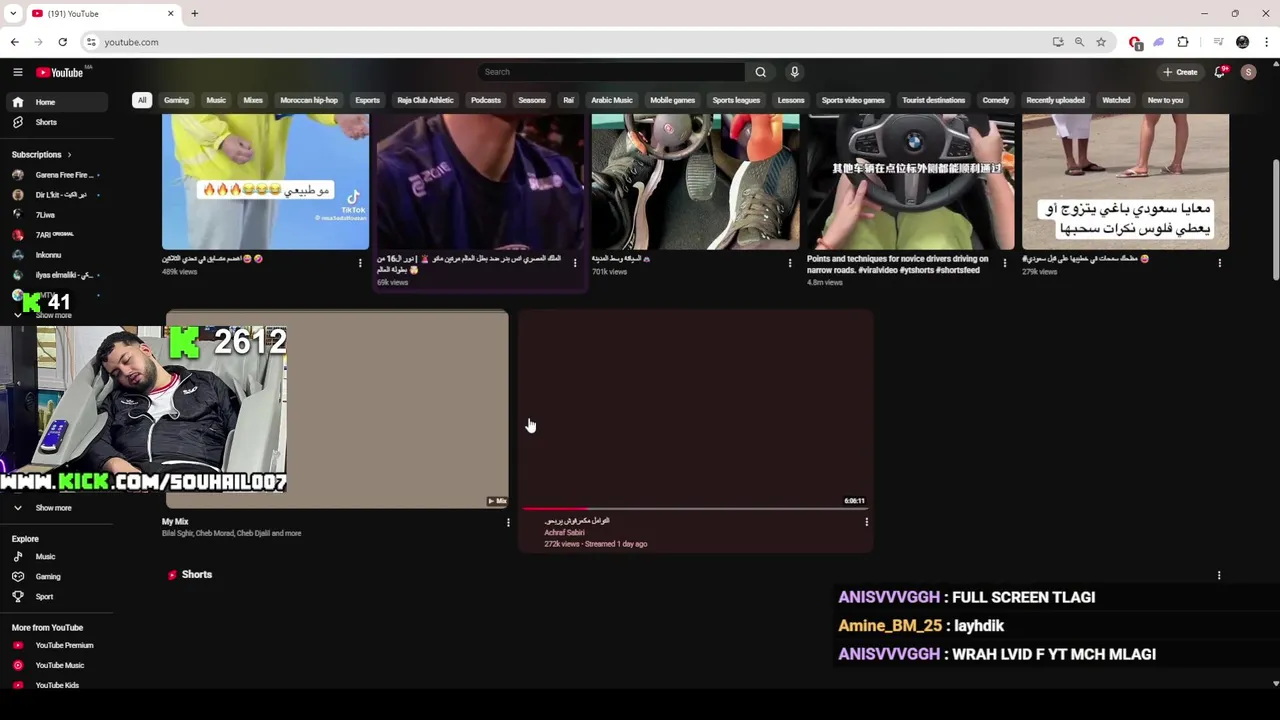This screenshot has height=720, width=1280.
Task: Open Sport under Explore
Action: 58,597
